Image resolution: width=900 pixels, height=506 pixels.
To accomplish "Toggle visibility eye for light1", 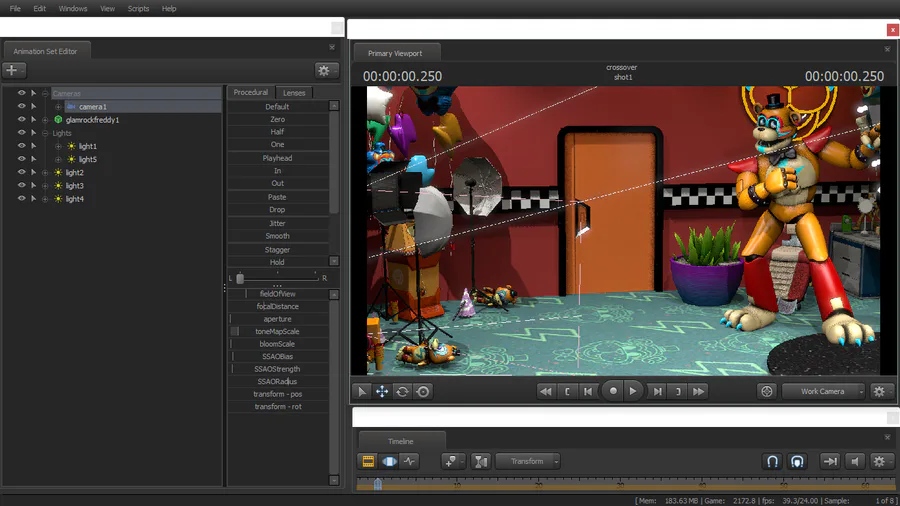I will pos(21,146).
